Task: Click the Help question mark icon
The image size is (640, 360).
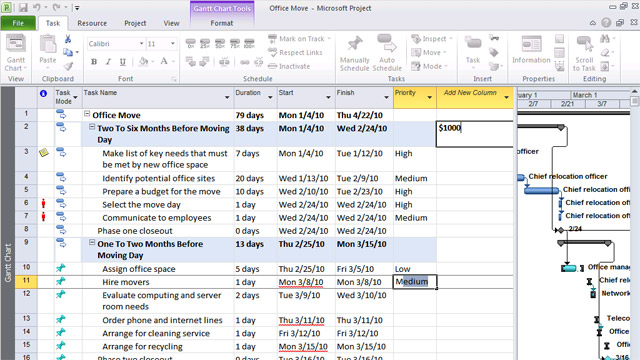Action: click(x=606, y=23)
